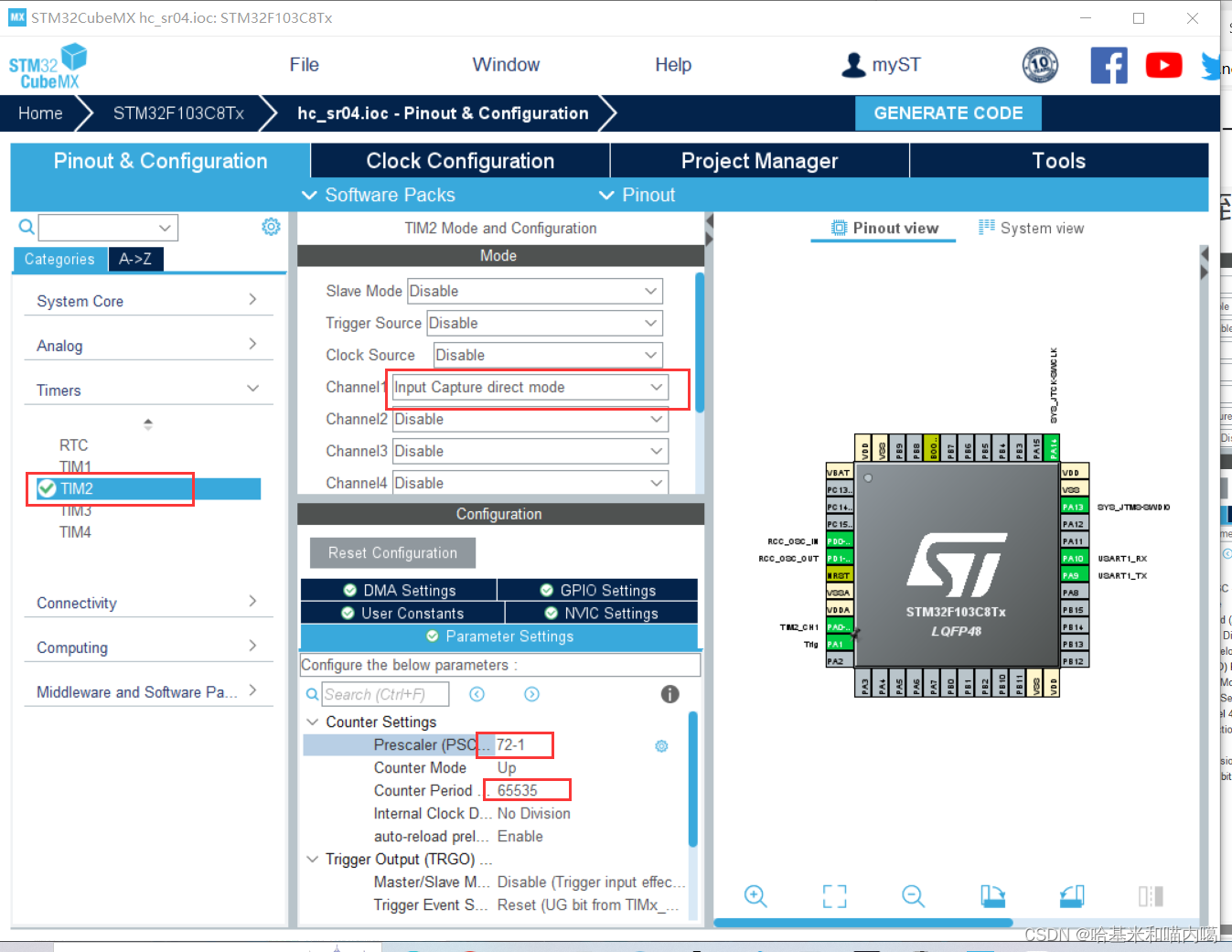Click the ST 10 years anniversary badge icon
The height and width of the screenshot is (952, 1232).
1040,65
